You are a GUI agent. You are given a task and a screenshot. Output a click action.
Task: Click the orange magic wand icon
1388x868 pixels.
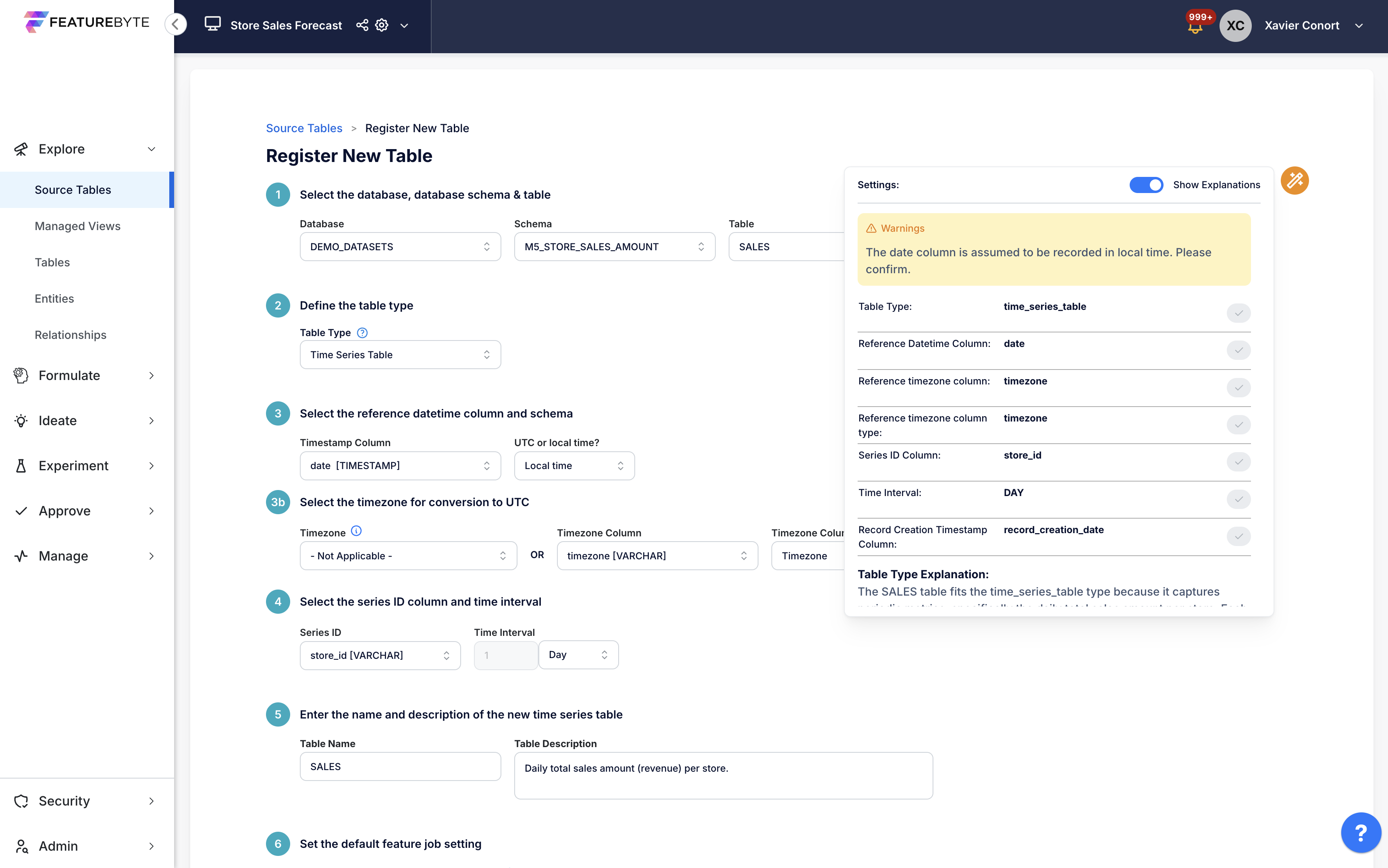click(1294, 181)
